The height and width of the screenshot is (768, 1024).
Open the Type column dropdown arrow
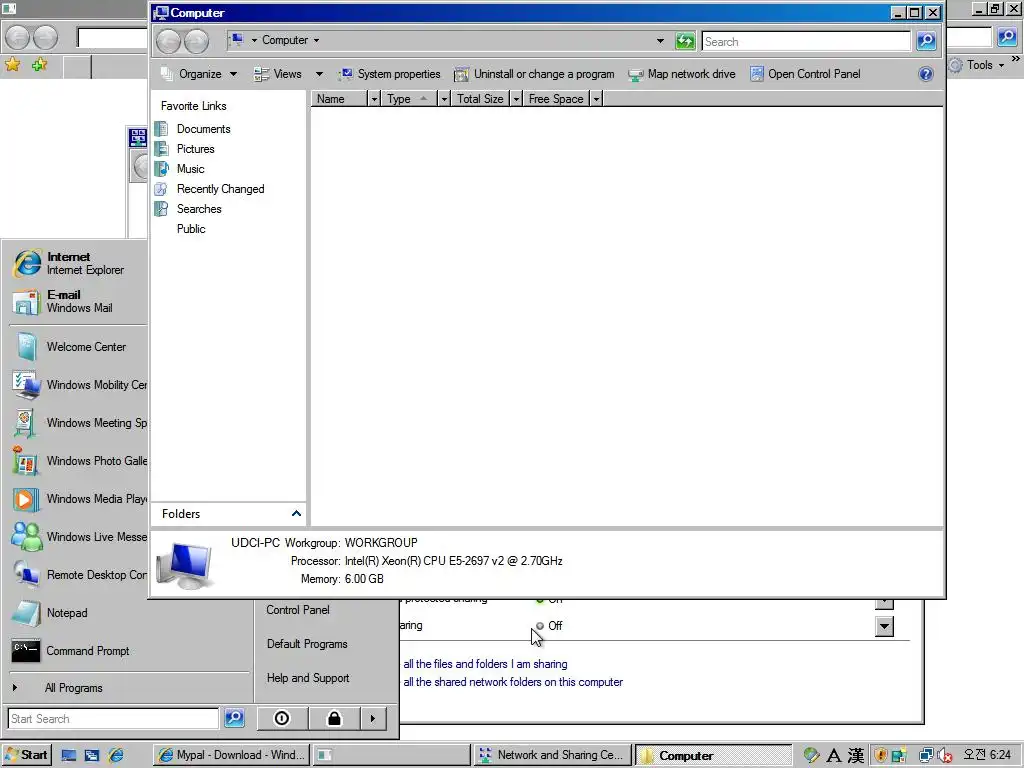tap(444, 99)
